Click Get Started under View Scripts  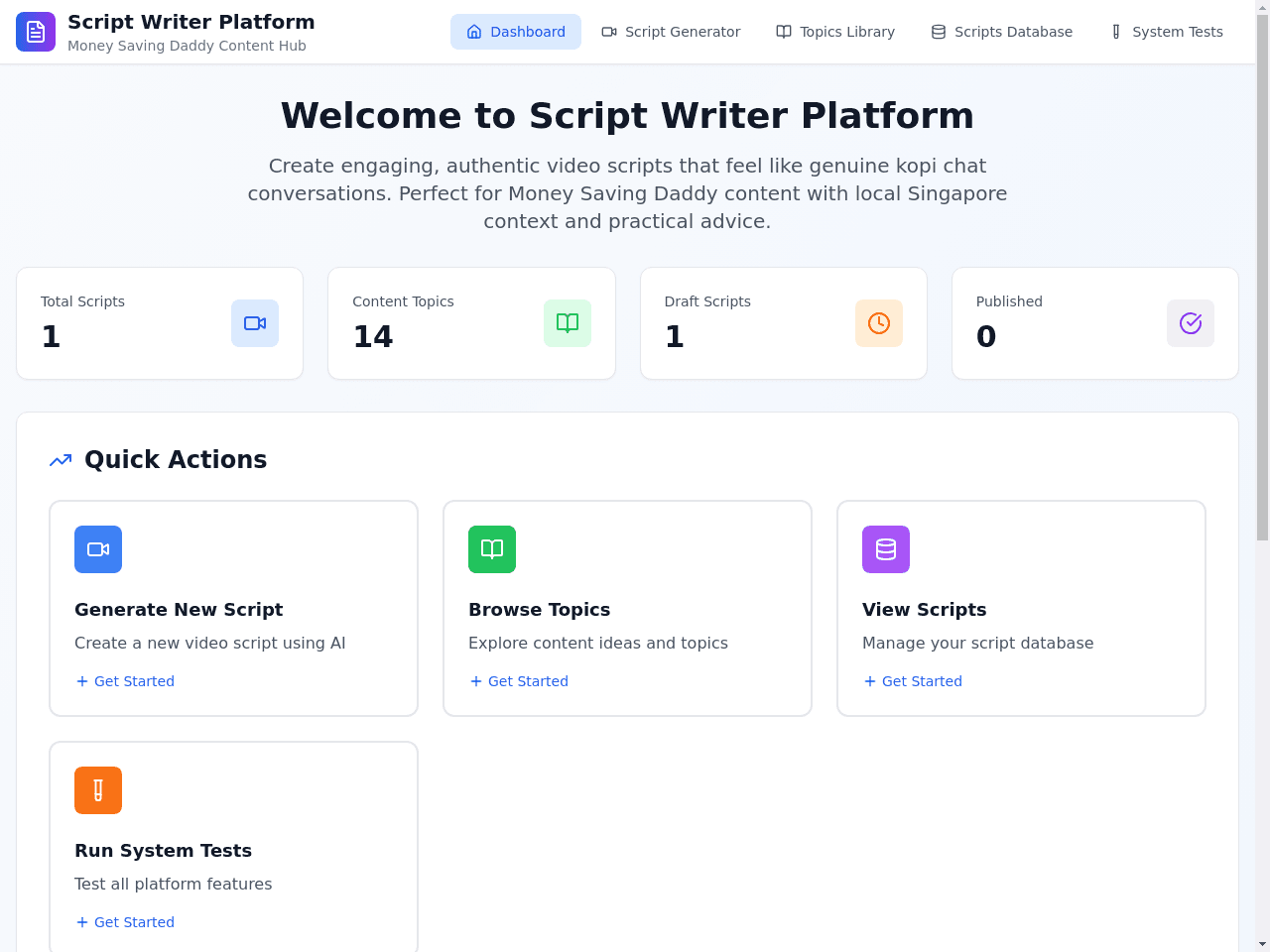coord(913,681)
